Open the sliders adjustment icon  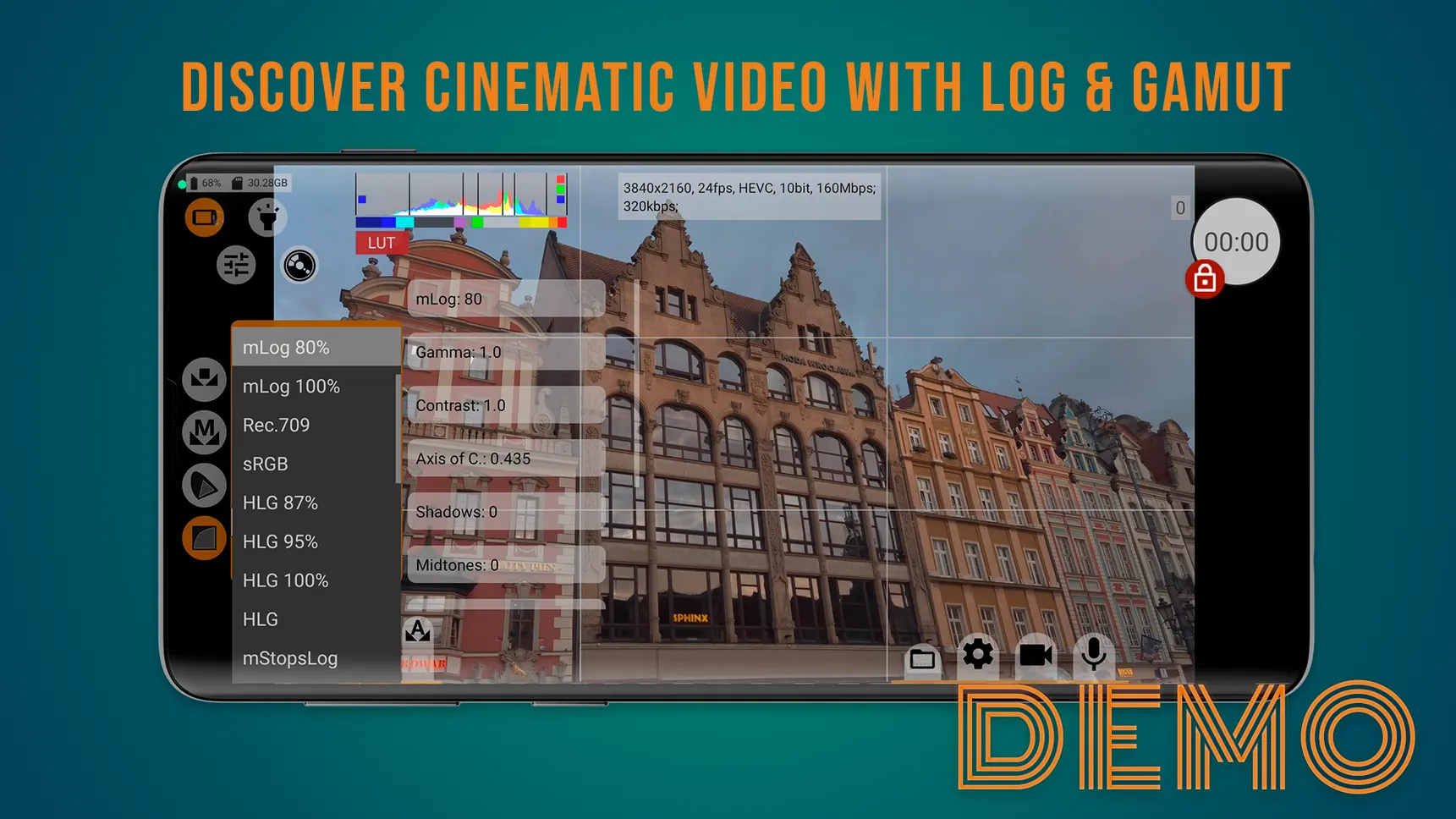[236, 266]
